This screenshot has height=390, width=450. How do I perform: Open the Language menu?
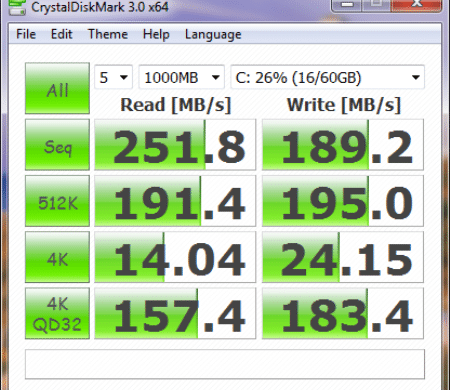(213, 34)
